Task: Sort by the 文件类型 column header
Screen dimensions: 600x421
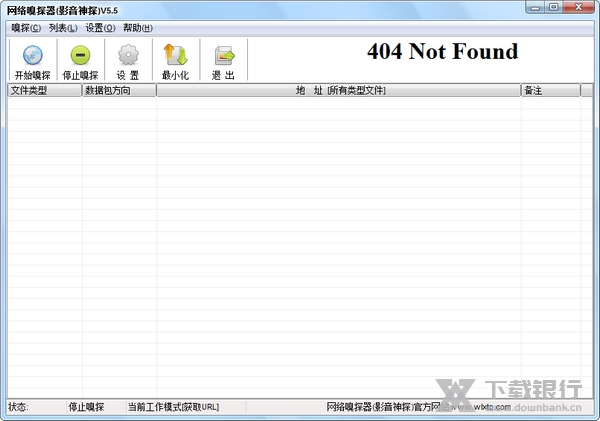Action: [43, 91]
